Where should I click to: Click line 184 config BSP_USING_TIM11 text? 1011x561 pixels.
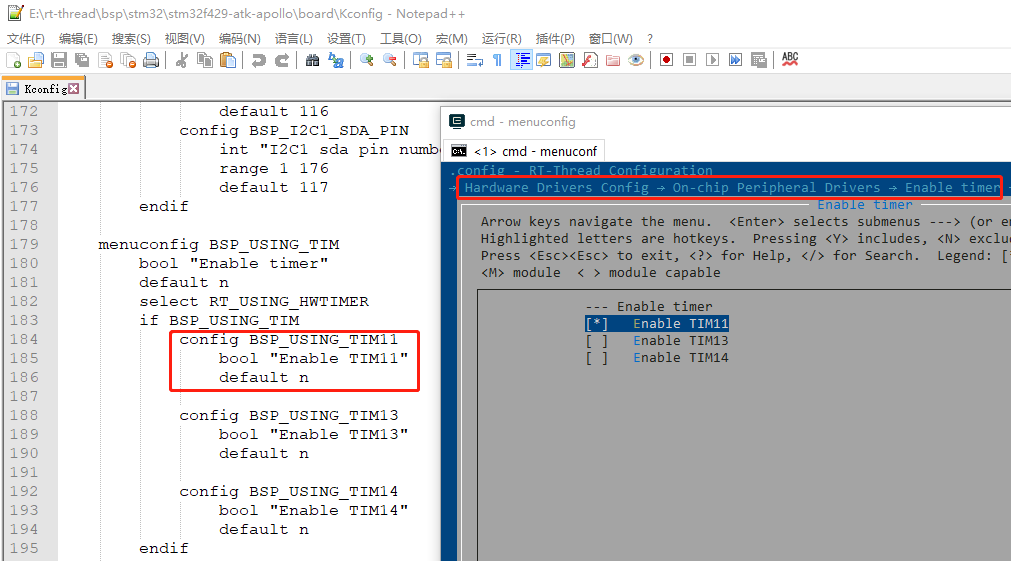pyautogui.click(x=288, y=340)
